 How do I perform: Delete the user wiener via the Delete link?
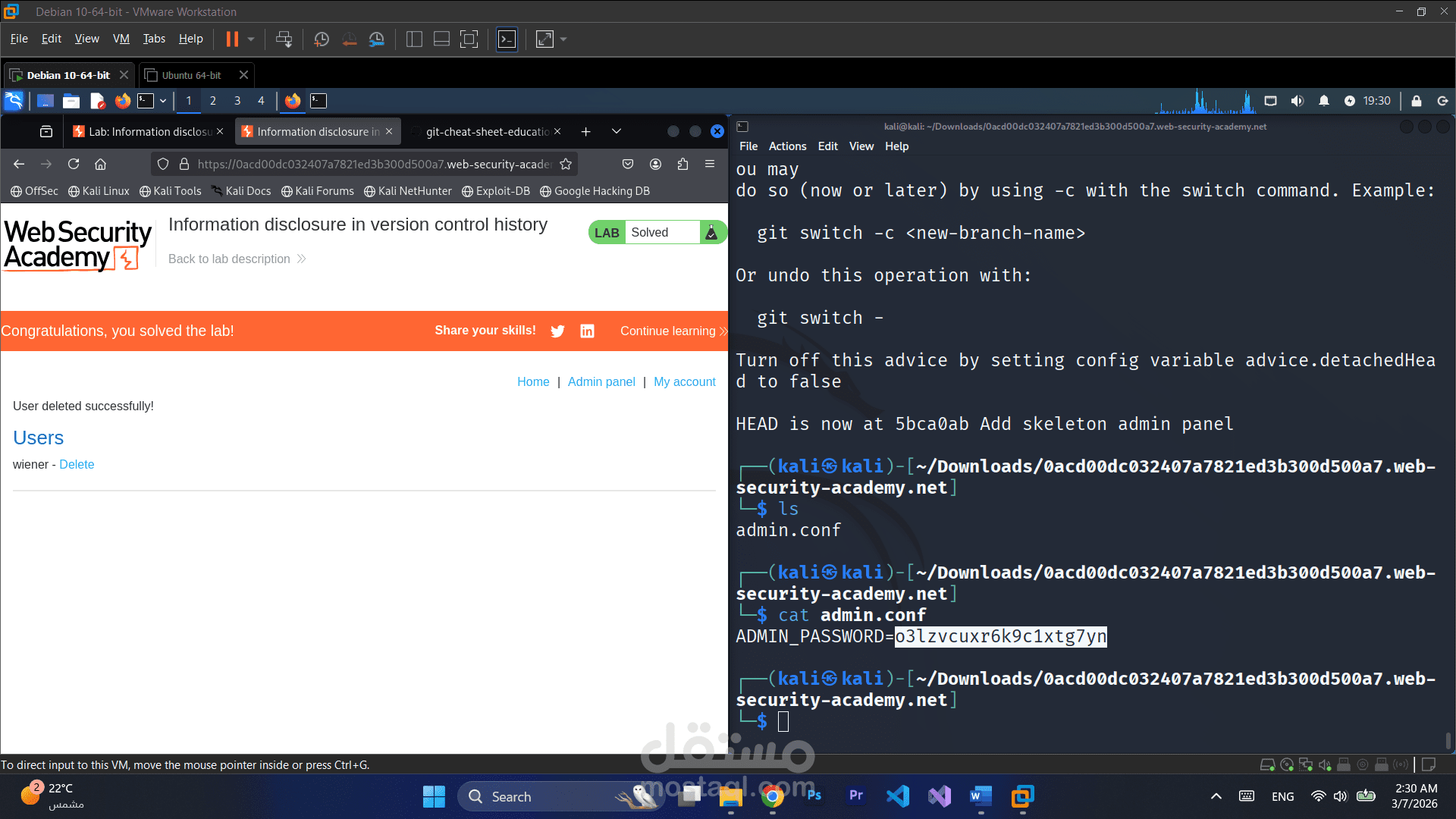(77, 464)
